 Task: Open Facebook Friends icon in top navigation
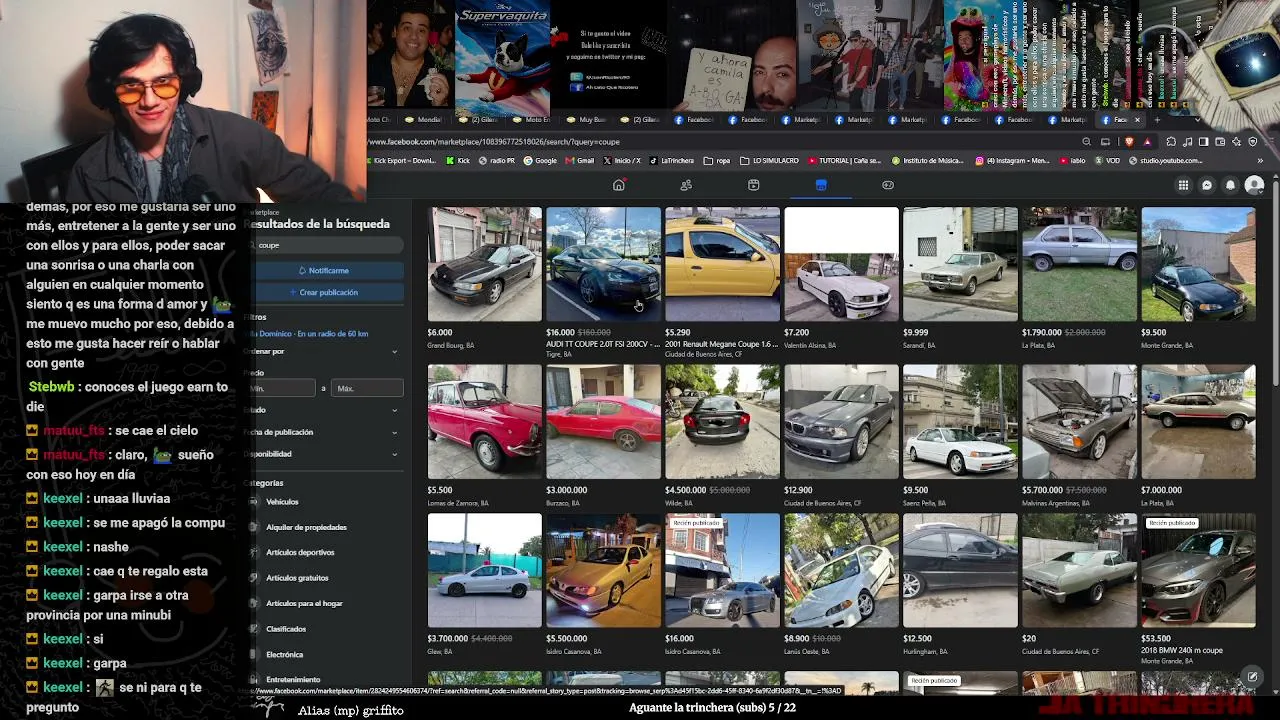pyautogui.click(x=686, y=185)
